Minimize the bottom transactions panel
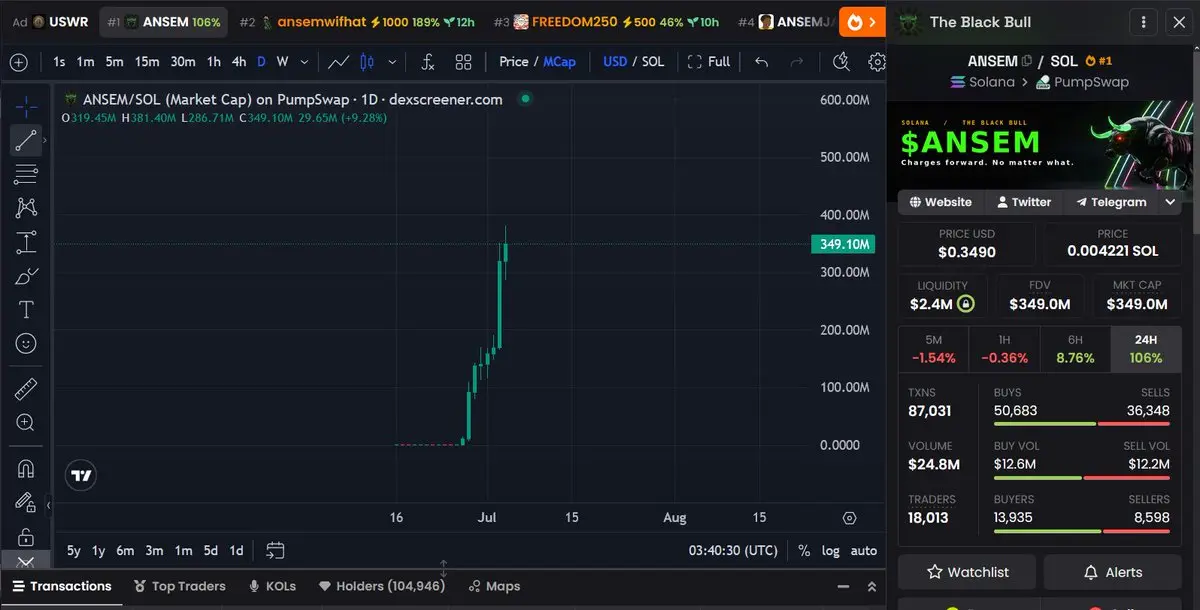The height and width of the screenshot is (610, 1200). (x=844, y=586)
